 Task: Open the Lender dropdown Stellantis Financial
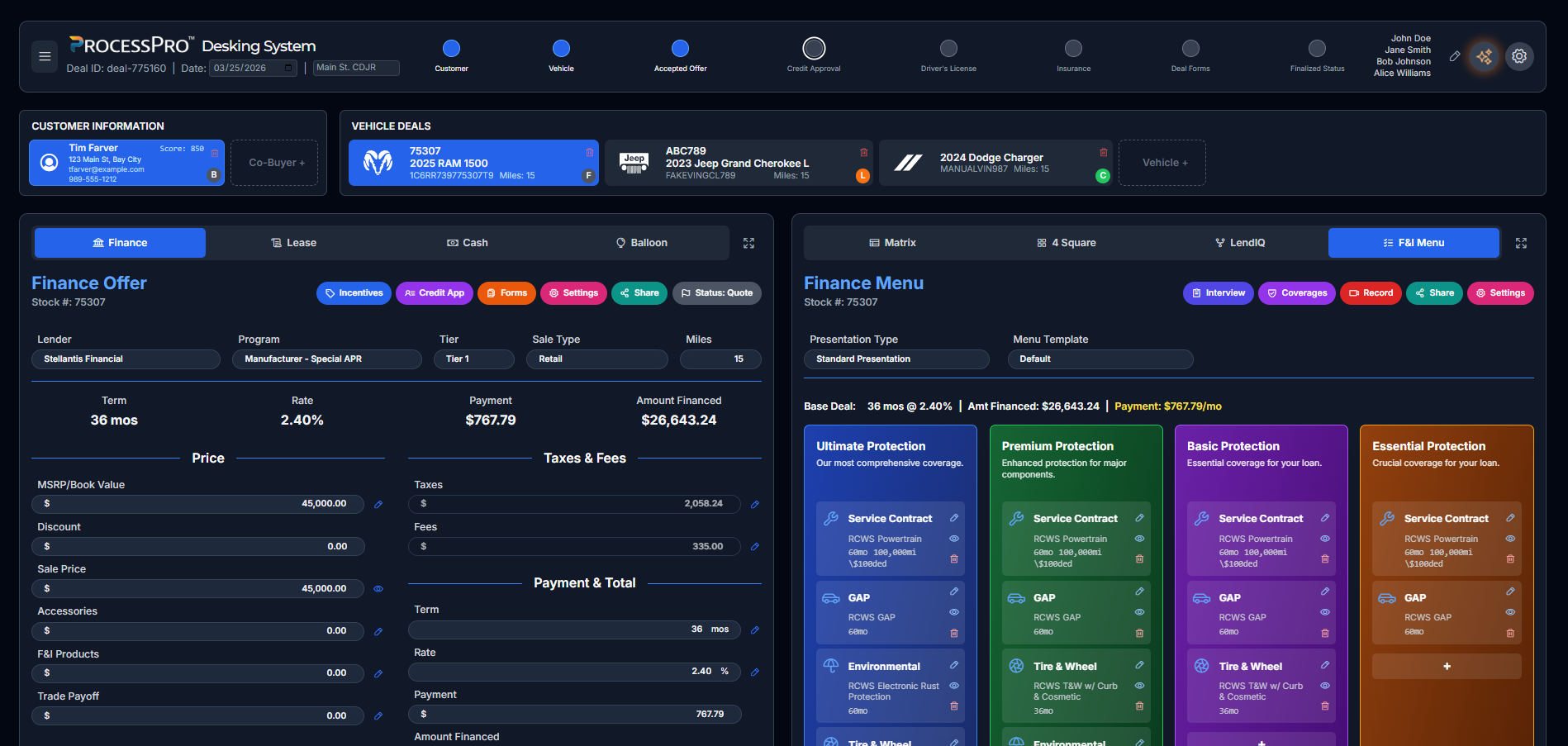(x=126, y=359)
